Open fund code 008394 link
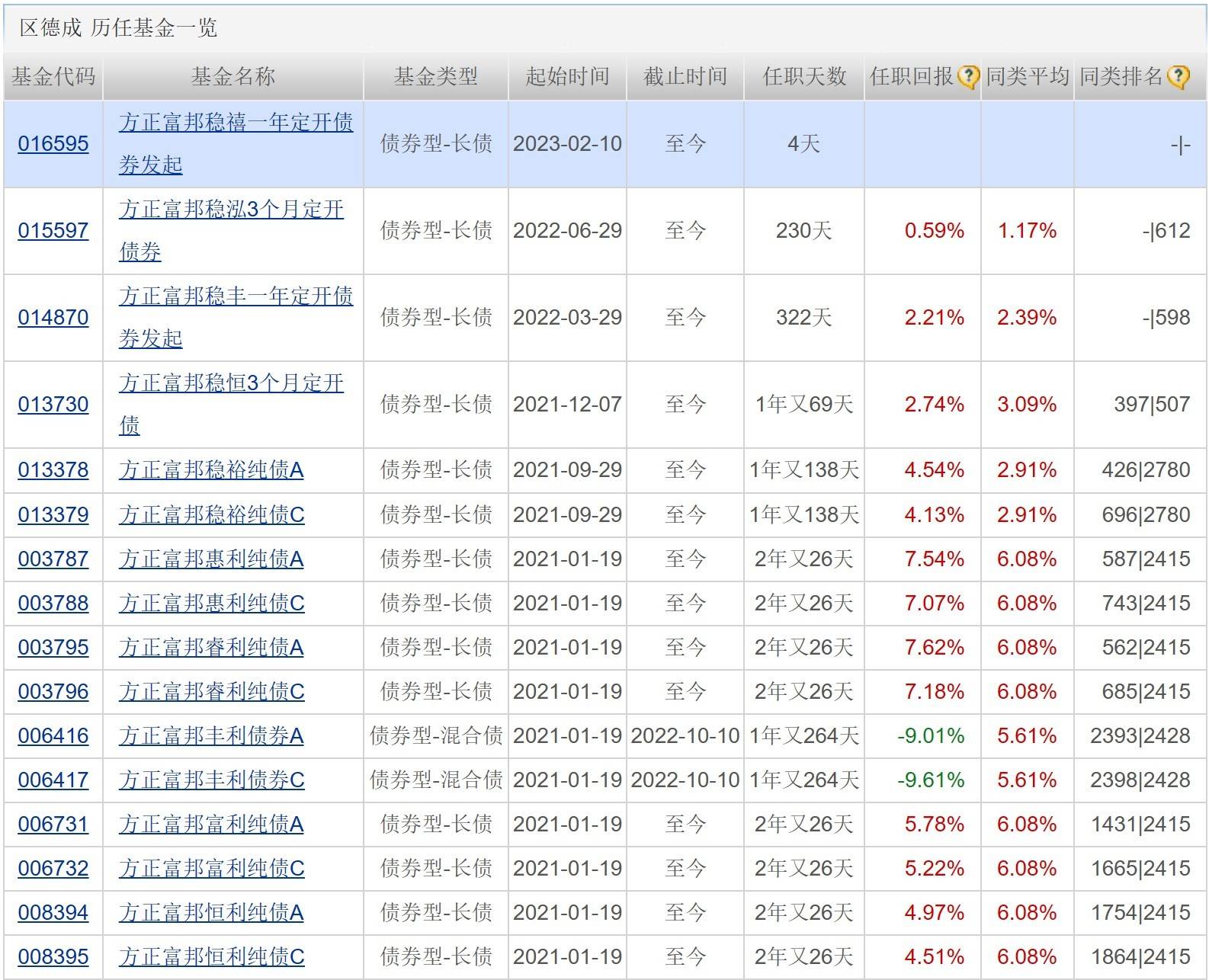The height and width of the screenshot is (980, 1209). 53,913
